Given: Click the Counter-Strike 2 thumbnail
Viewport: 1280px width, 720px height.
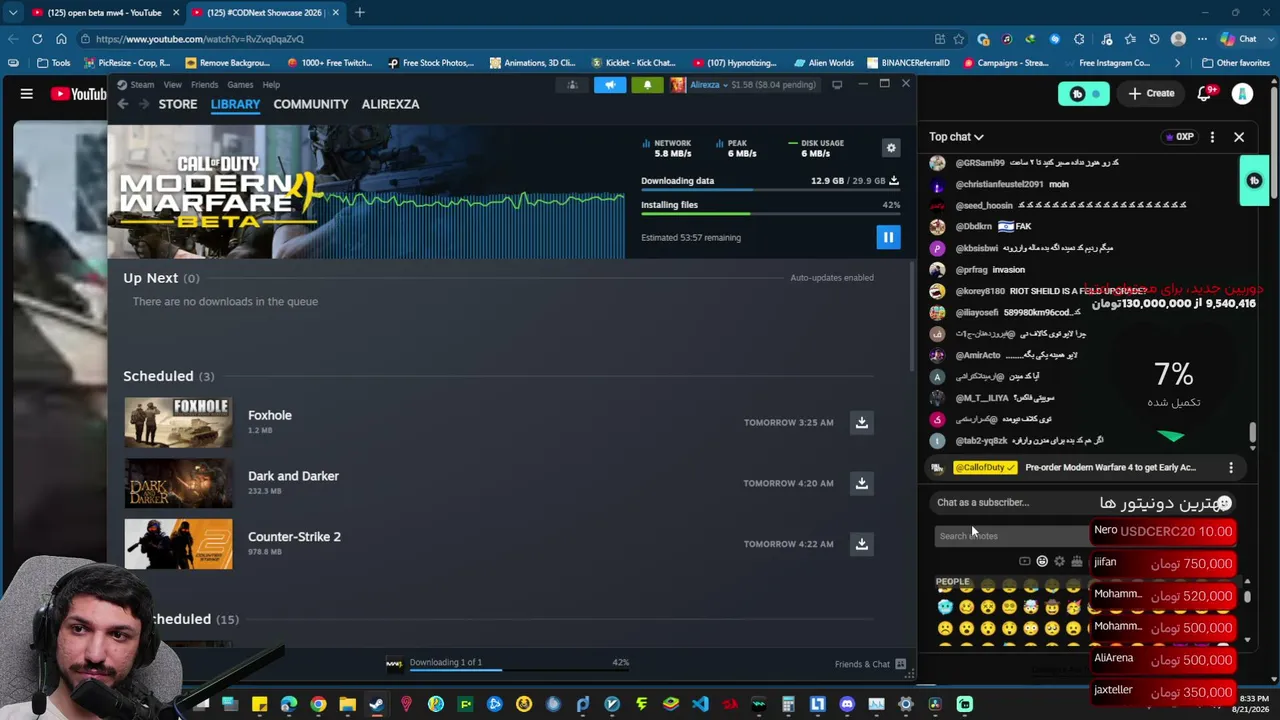Looking at the screenshot, I should click(x=178, y=544).
